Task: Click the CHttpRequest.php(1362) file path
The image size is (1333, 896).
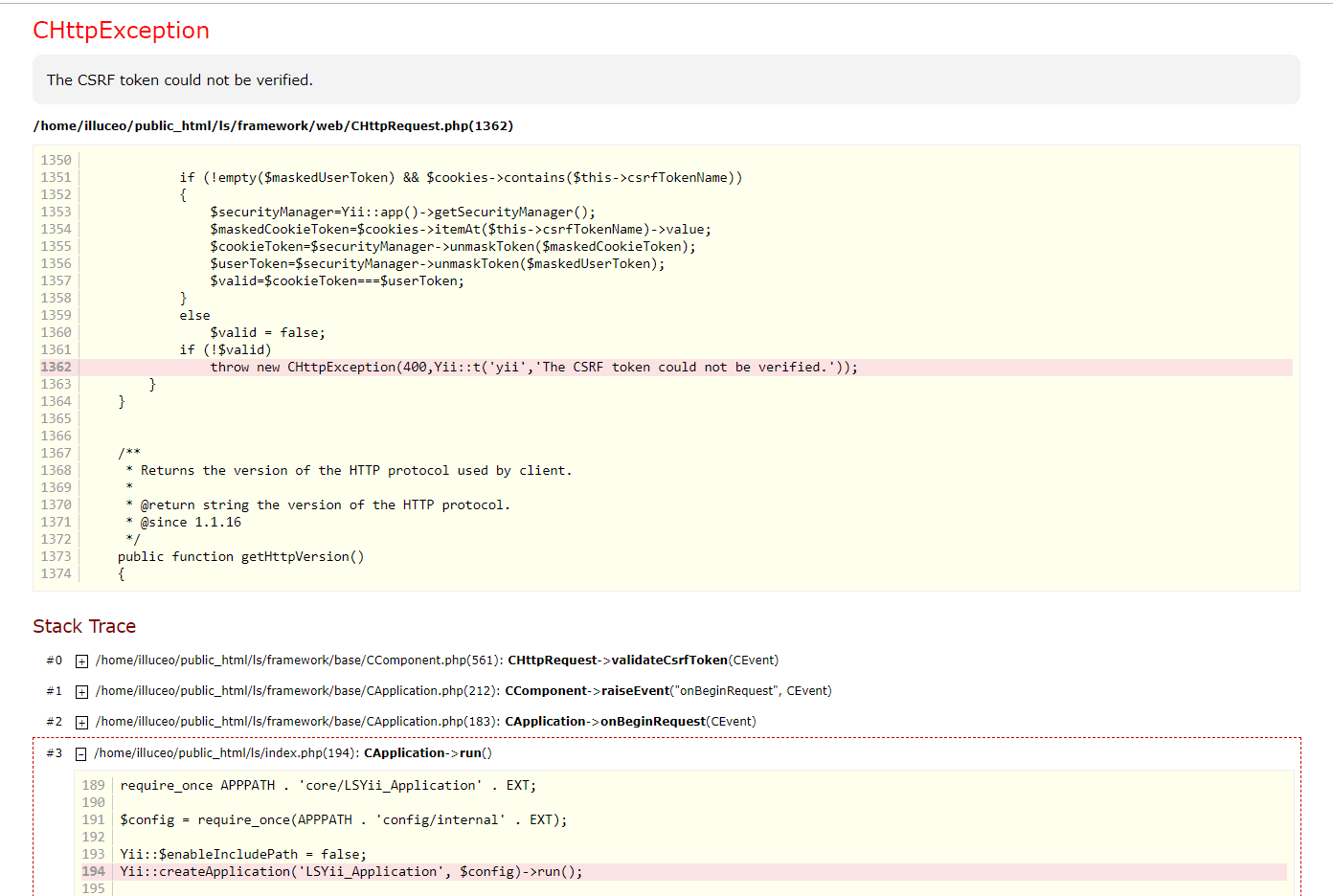Action: (273, 125)
